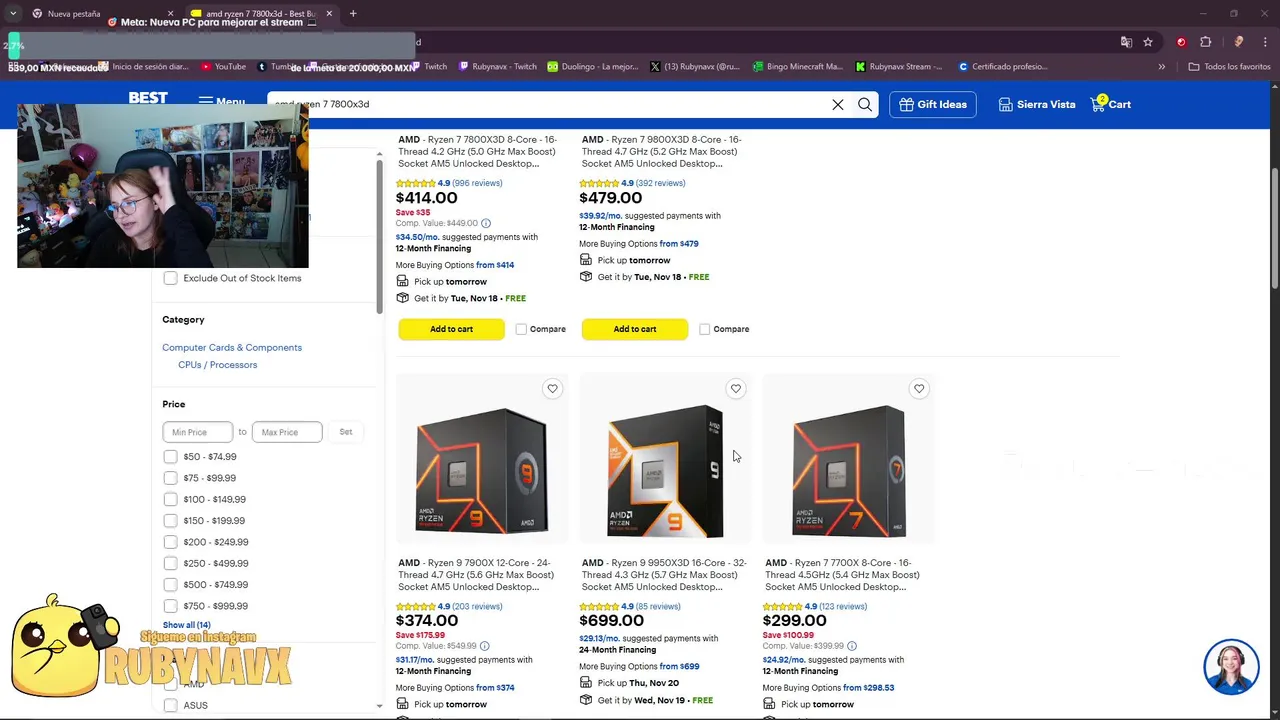Tick Compare for the Ryzen 7 9800X3D
The image size is (1280, 720).
click(x=705, y=329)
